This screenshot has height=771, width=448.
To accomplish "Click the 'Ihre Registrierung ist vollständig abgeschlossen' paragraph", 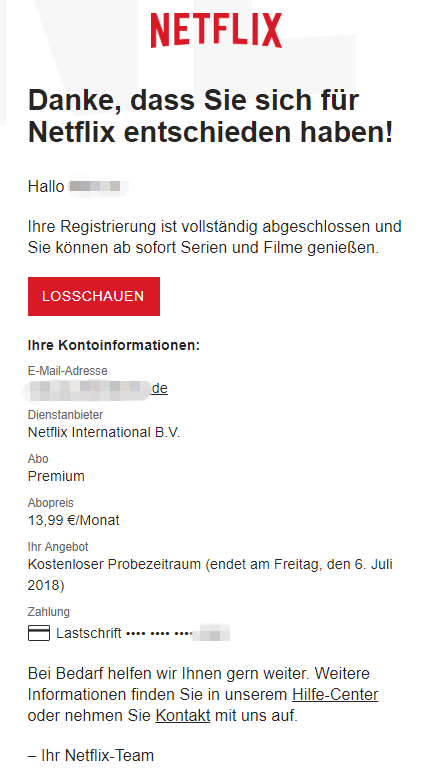I will (x=214, y=237).
